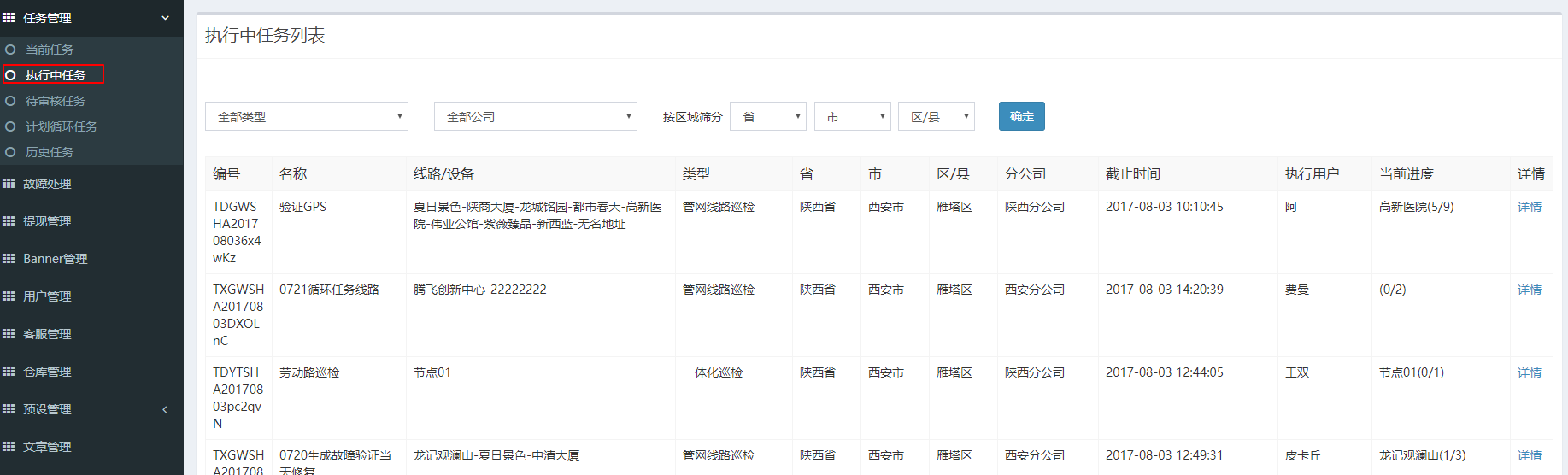Open 详情 for task 验证GPS
This screenshot has width=1568, height=475.
coord(1530,207)
